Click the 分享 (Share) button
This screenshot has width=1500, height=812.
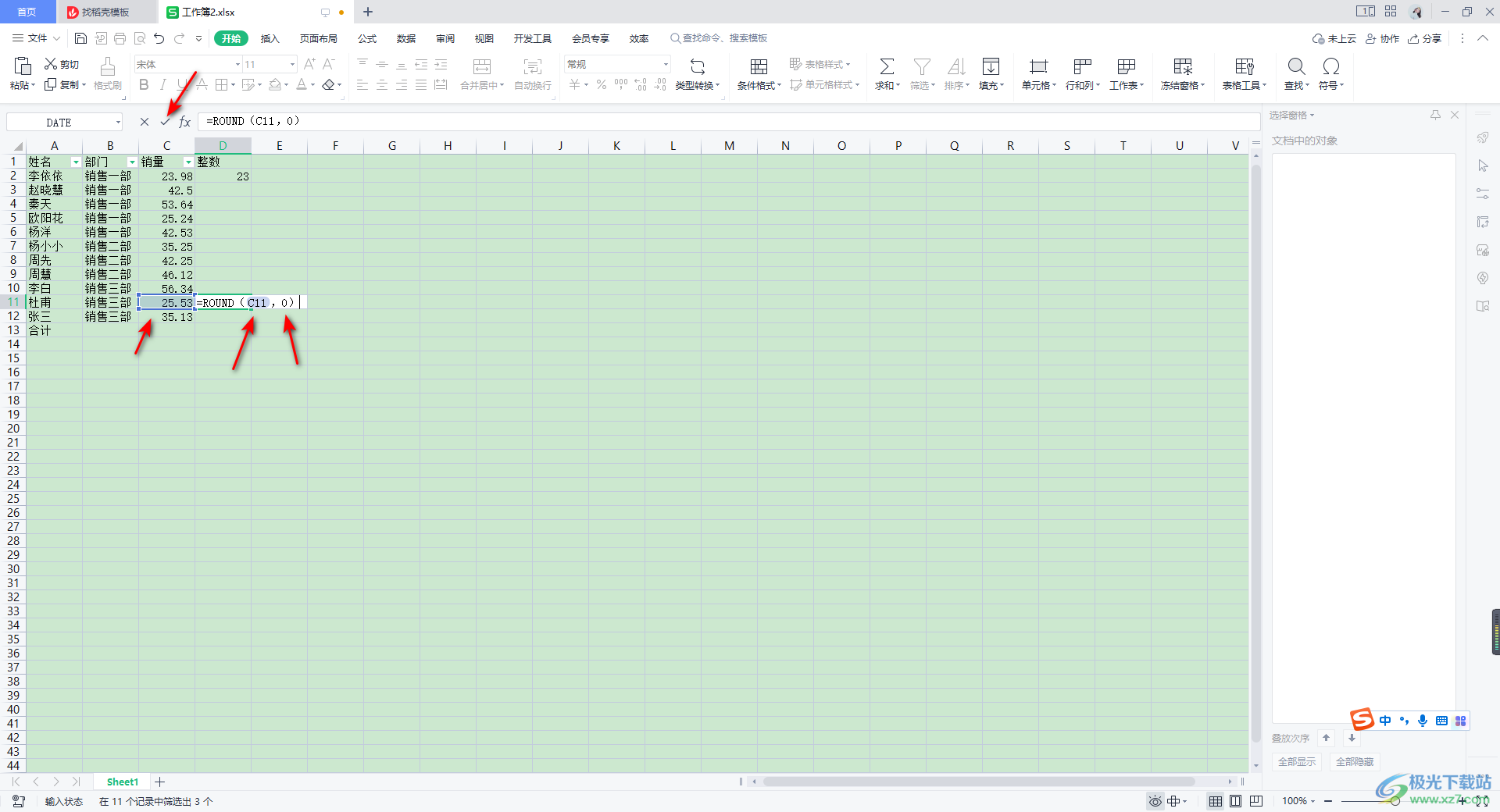[1424, 38]
